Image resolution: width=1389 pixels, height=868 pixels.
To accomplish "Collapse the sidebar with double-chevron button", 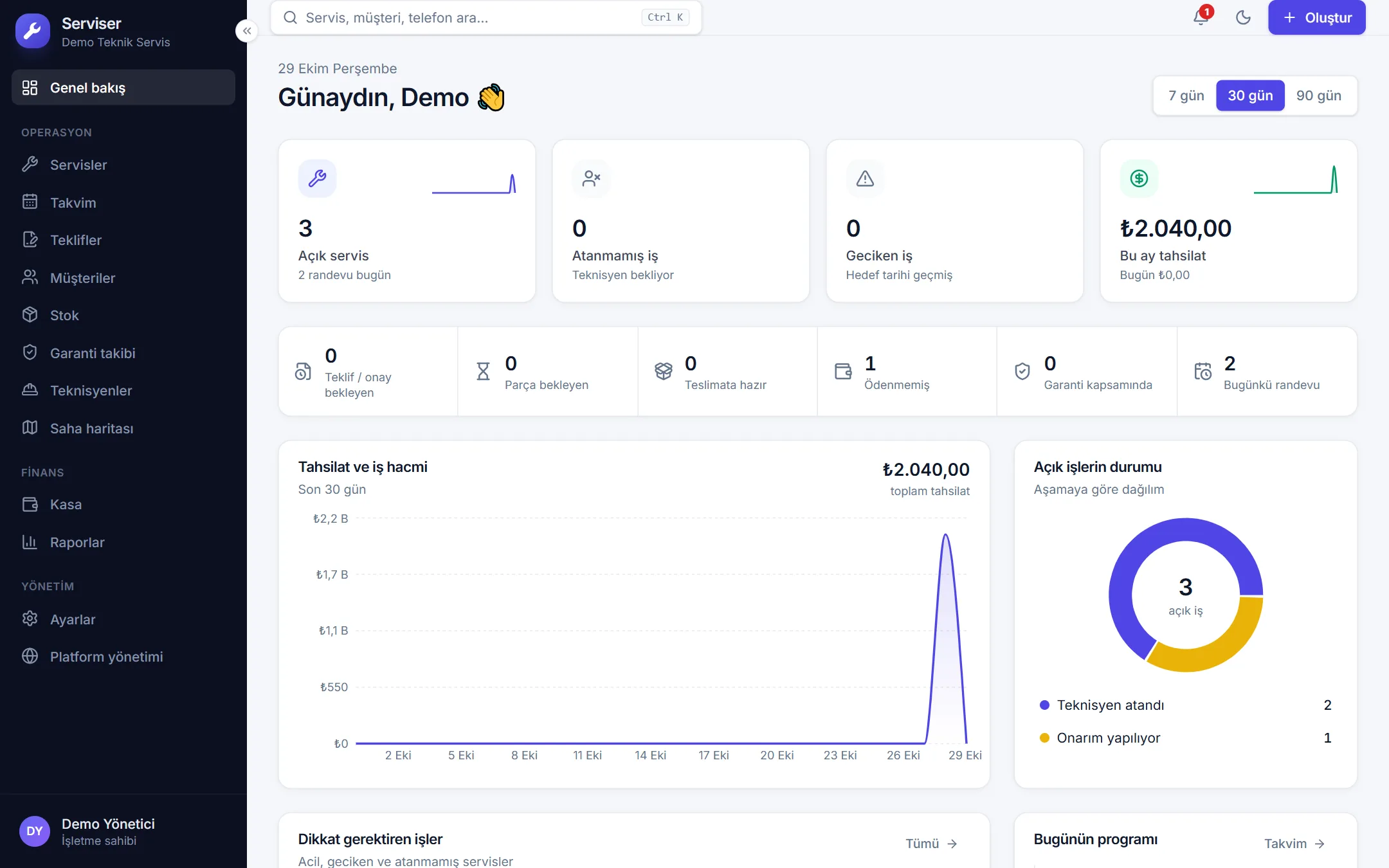I will point(247,31).
